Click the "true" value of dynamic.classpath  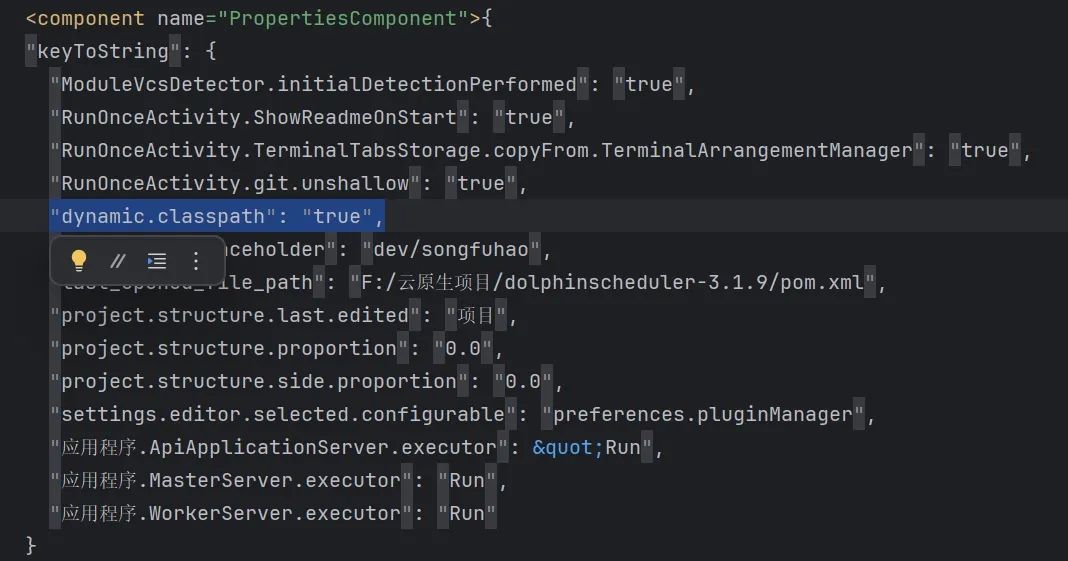[337, 216]
